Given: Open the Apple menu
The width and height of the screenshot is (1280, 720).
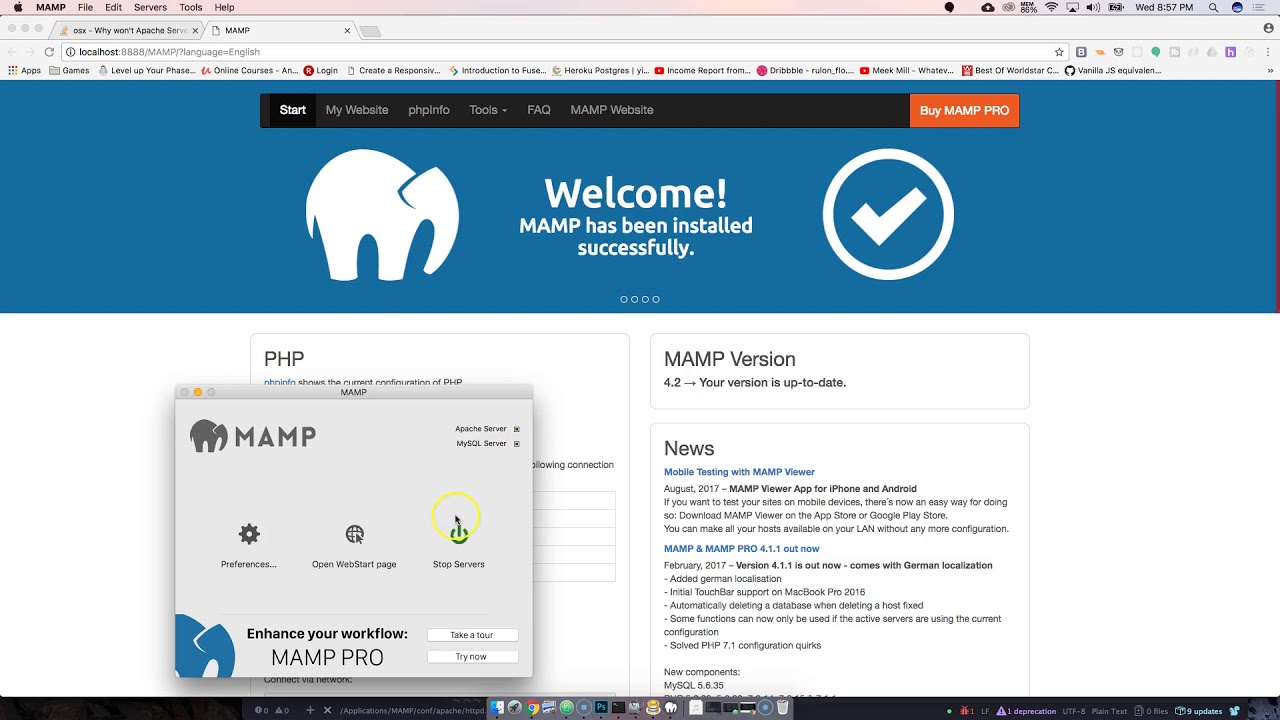Looking at the screenshot, I should 18,7.
